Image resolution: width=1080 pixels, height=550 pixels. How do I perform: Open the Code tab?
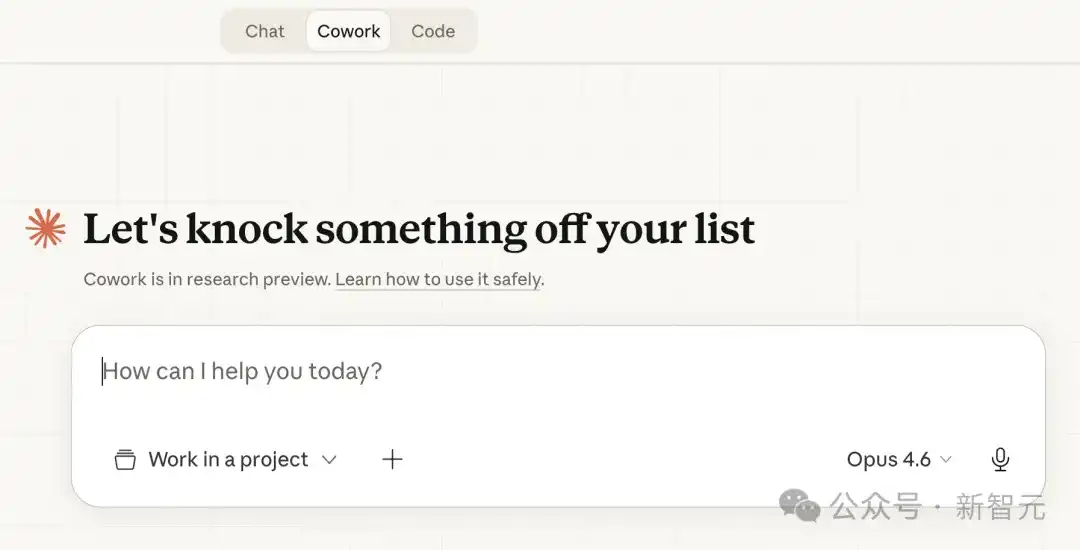pyautogui.click(x=433, y=31)
